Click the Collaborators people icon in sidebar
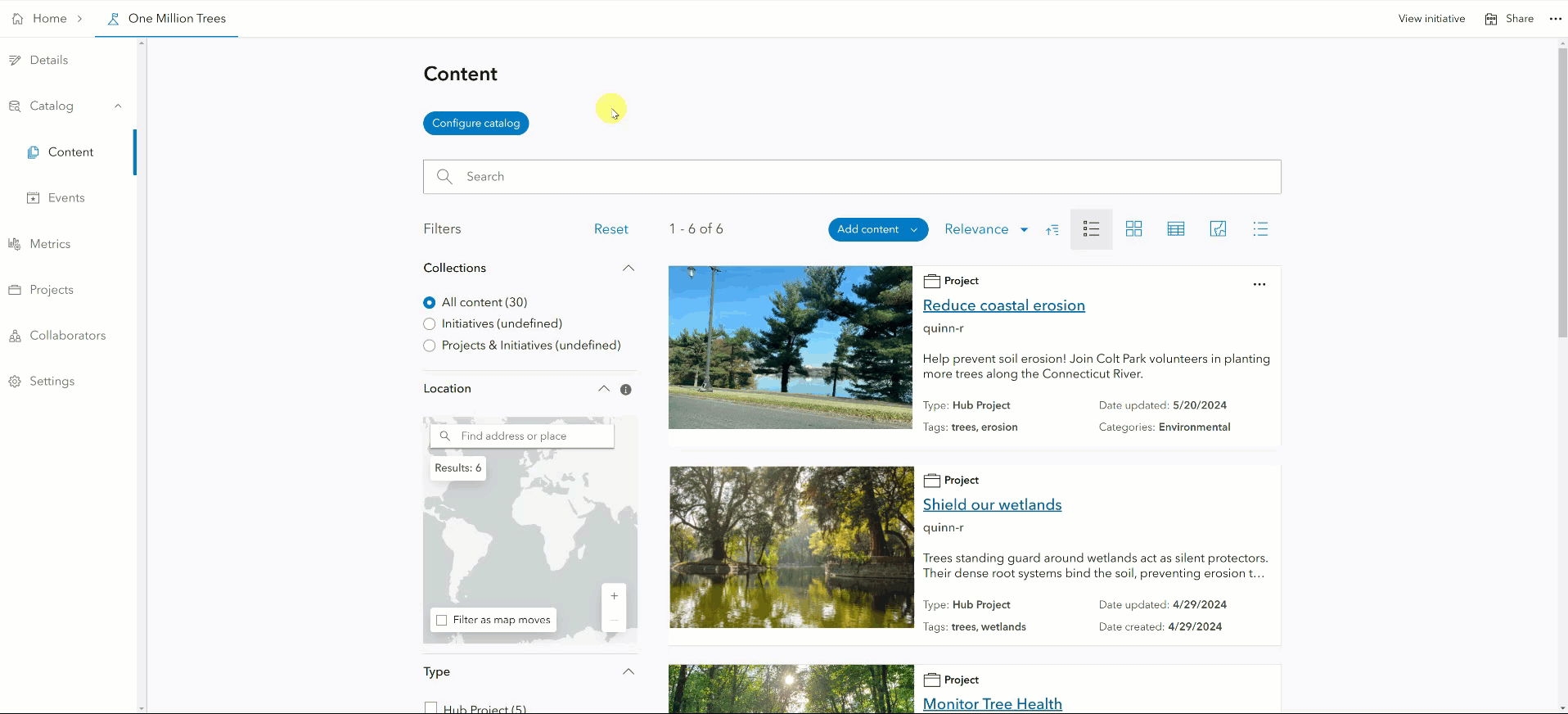The image size is (1568, 714). pyautogui.click(x=15, y=336)
